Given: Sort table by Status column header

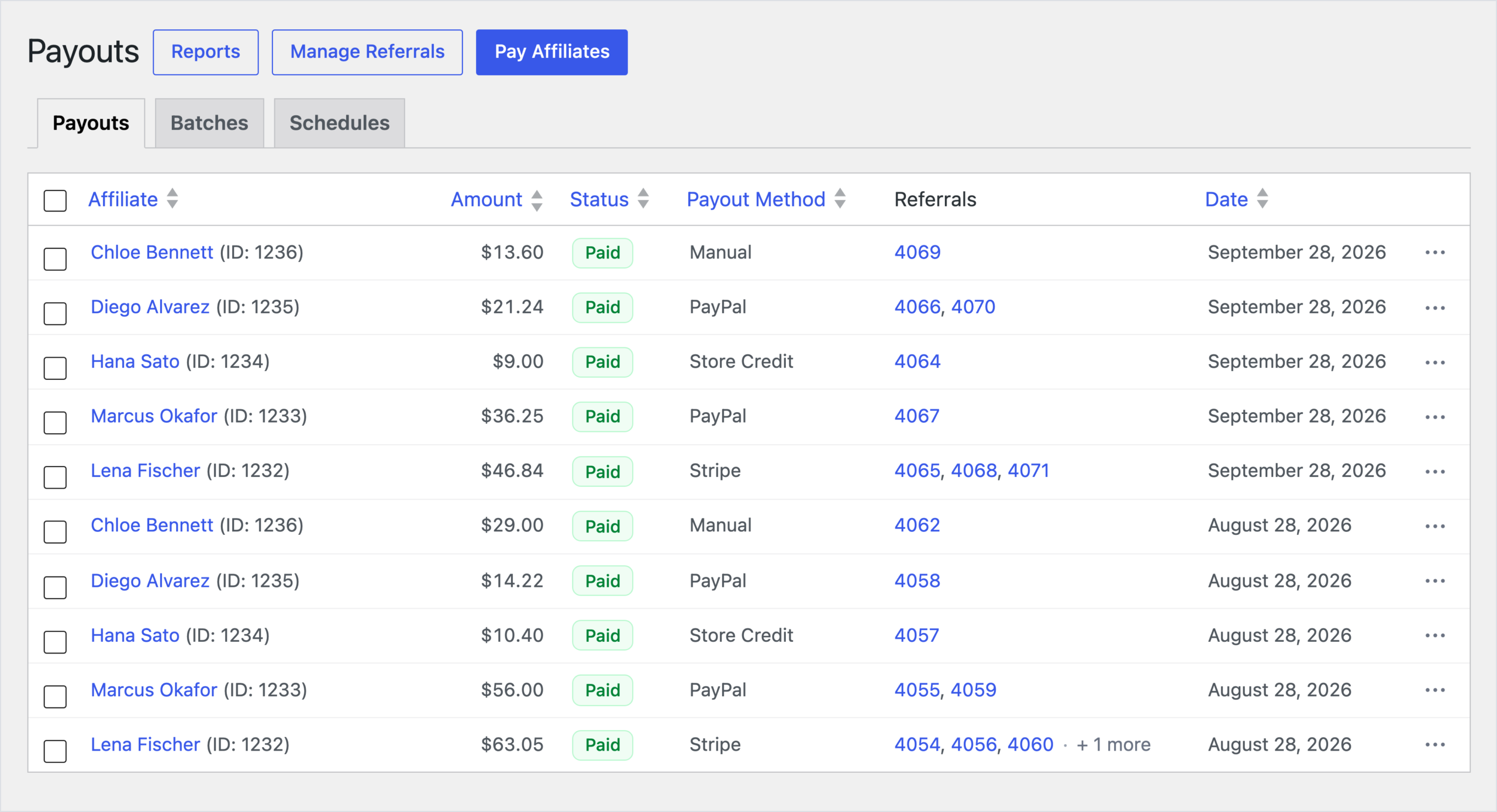Looking at the screenshot, I should coord(599,199).
